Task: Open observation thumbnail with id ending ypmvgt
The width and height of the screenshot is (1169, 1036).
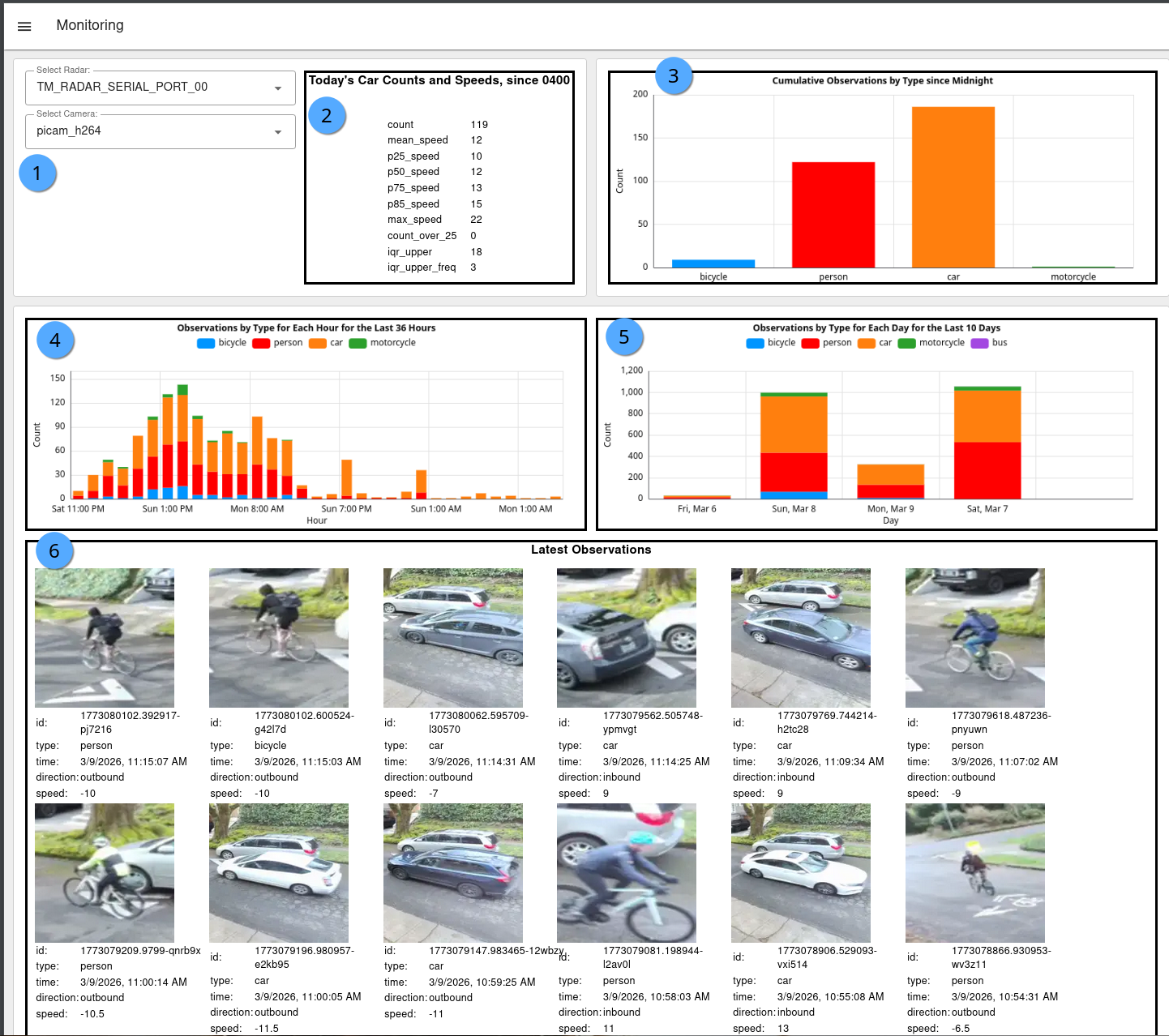Action: pyautogui.click(x=627, y=638)
